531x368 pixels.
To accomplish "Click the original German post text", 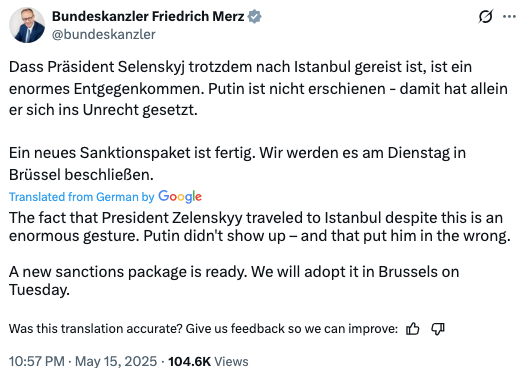I will [258, 121].
